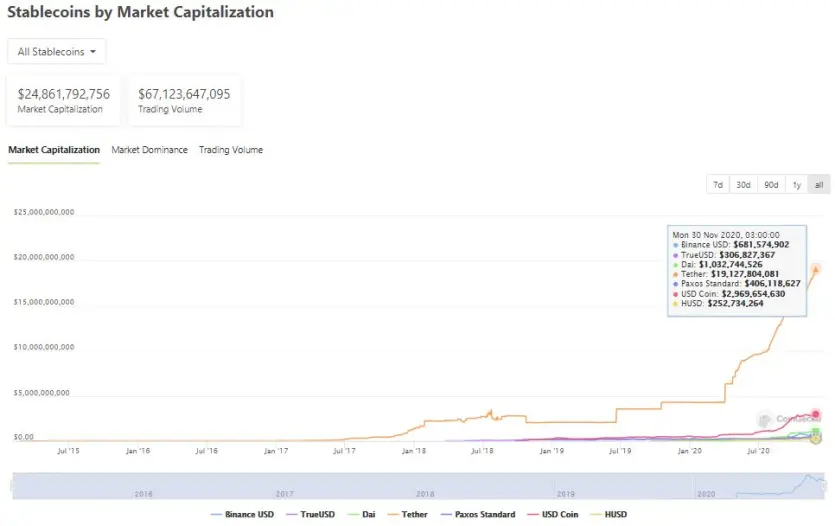Set chart range to 1y

pyautogui.click(x=797, y=185)
